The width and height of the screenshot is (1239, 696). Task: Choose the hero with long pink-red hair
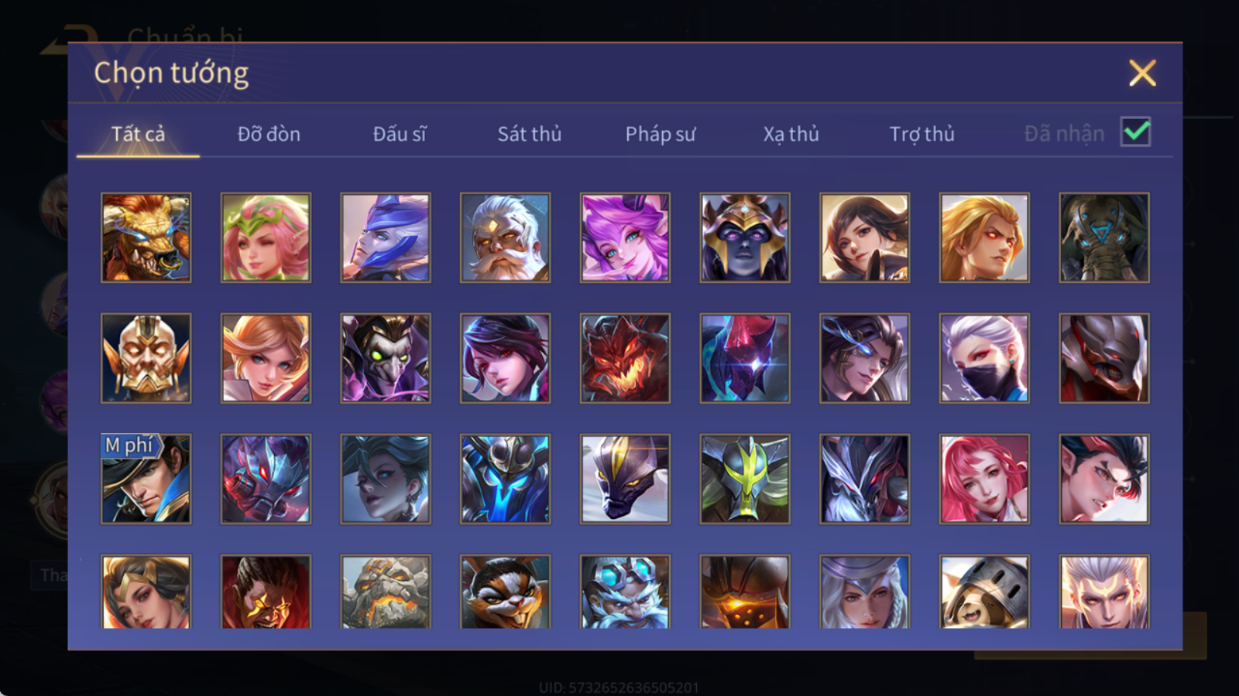click(x=984, y=478)
